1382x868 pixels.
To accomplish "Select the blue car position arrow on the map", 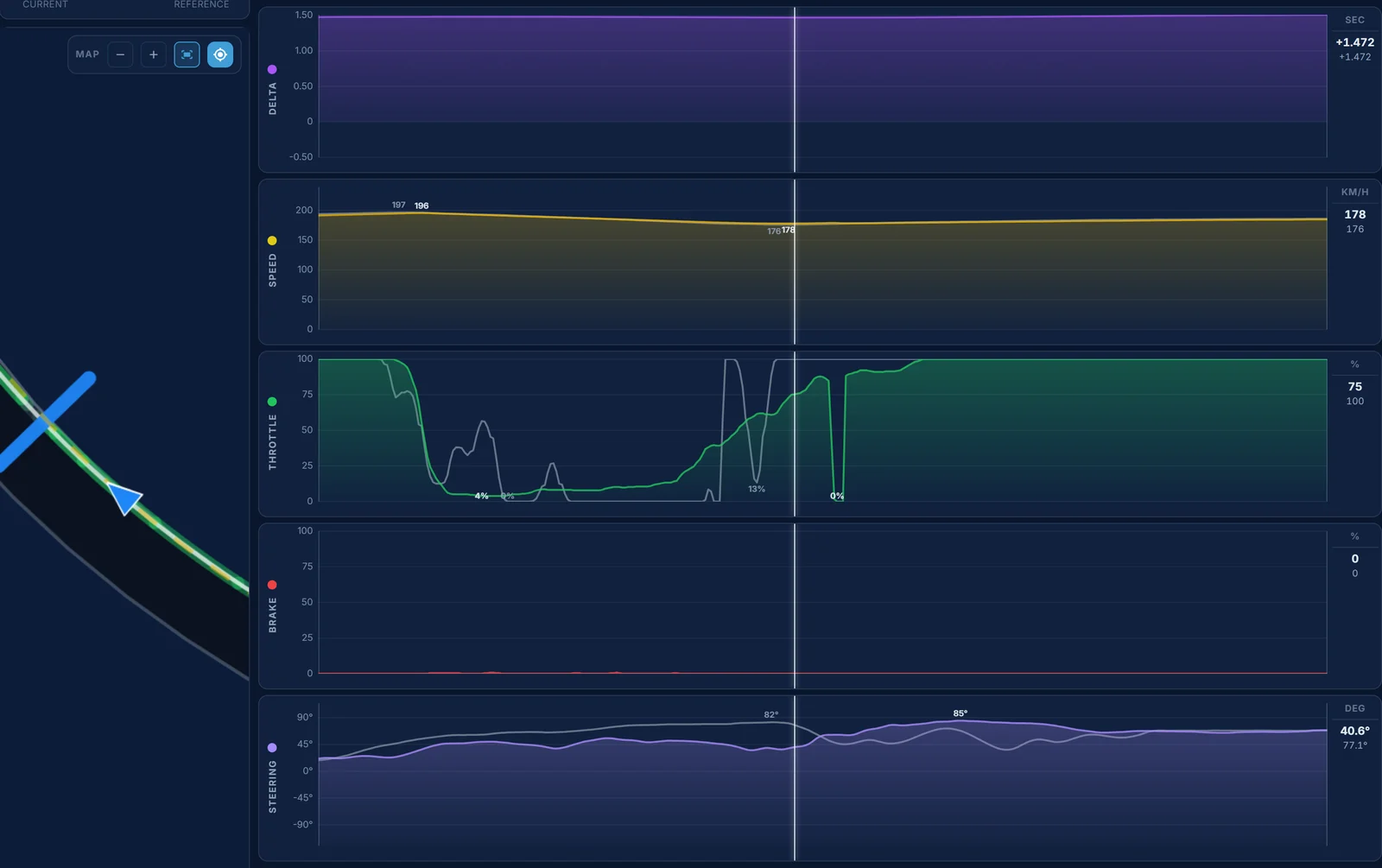I will tap(125, 498).
